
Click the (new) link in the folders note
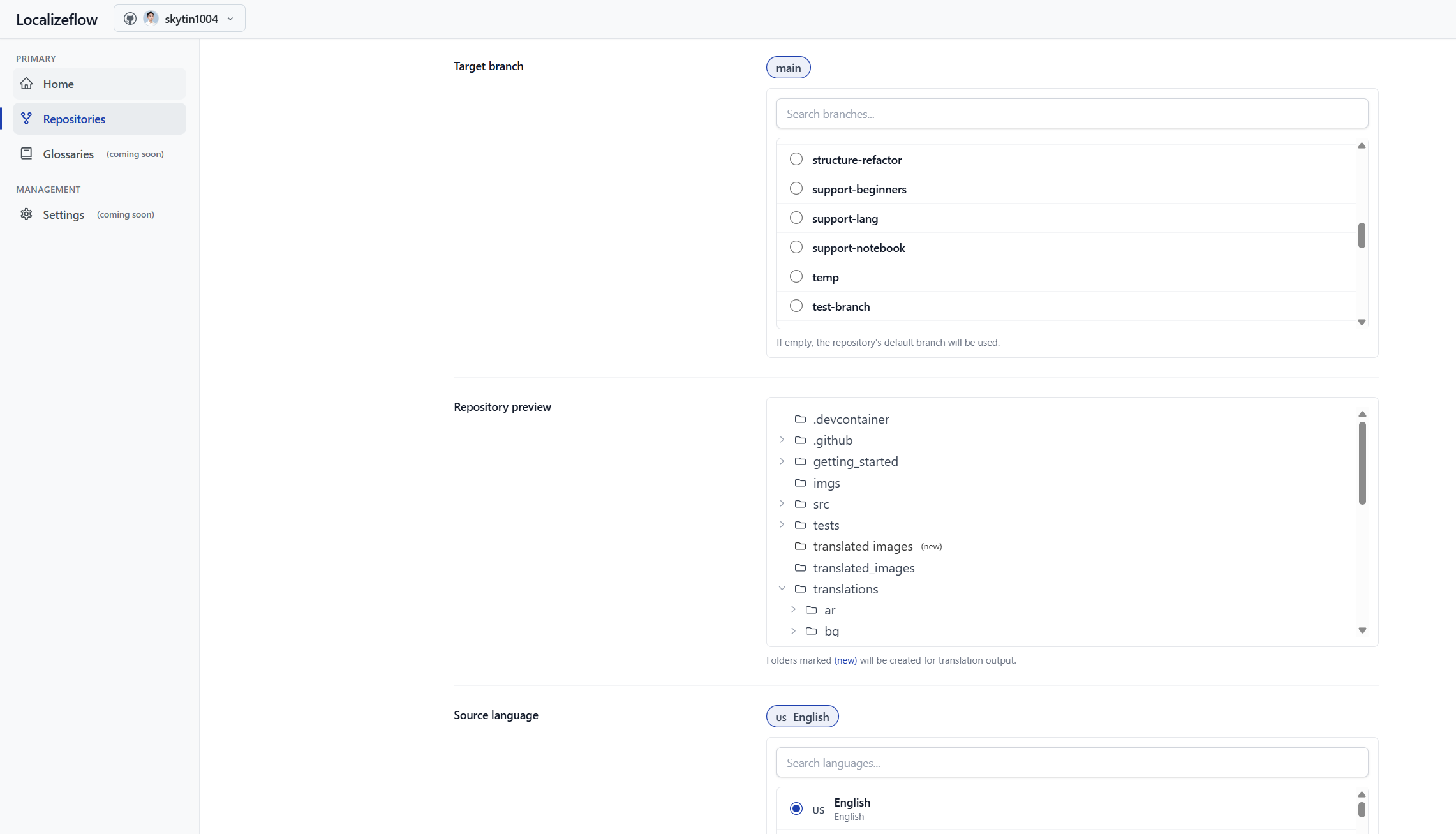click(845, 660)
